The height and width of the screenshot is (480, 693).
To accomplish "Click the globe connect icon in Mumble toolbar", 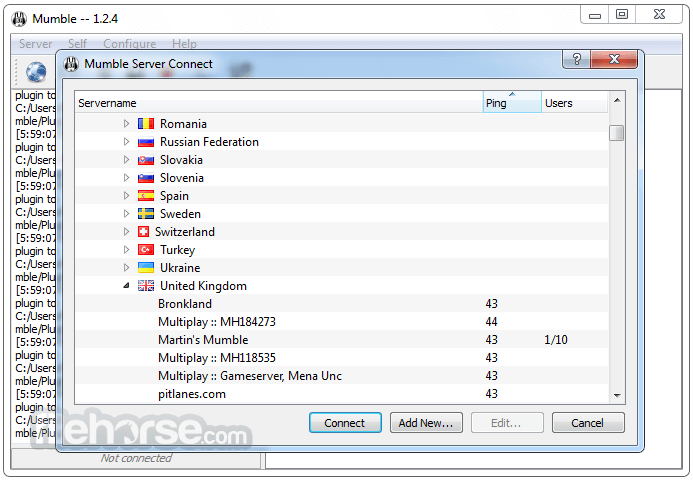I will click(36, 72).
